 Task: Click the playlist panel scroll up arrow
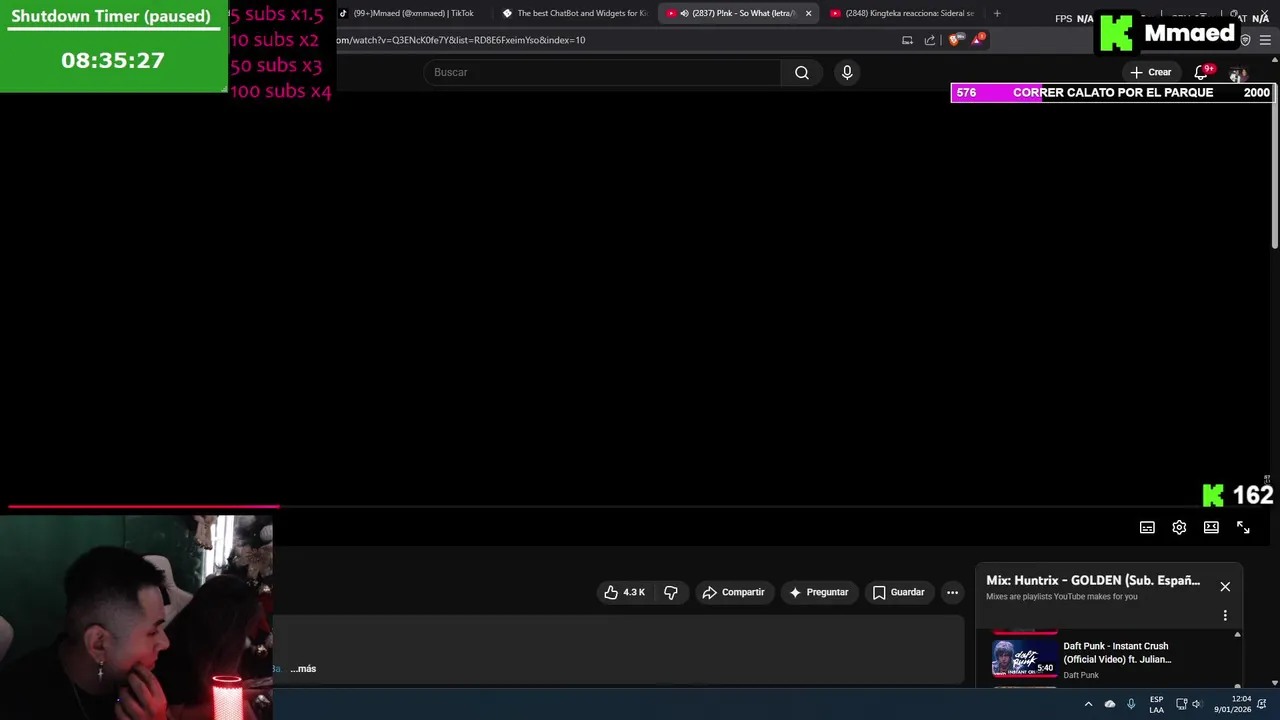1237,635
